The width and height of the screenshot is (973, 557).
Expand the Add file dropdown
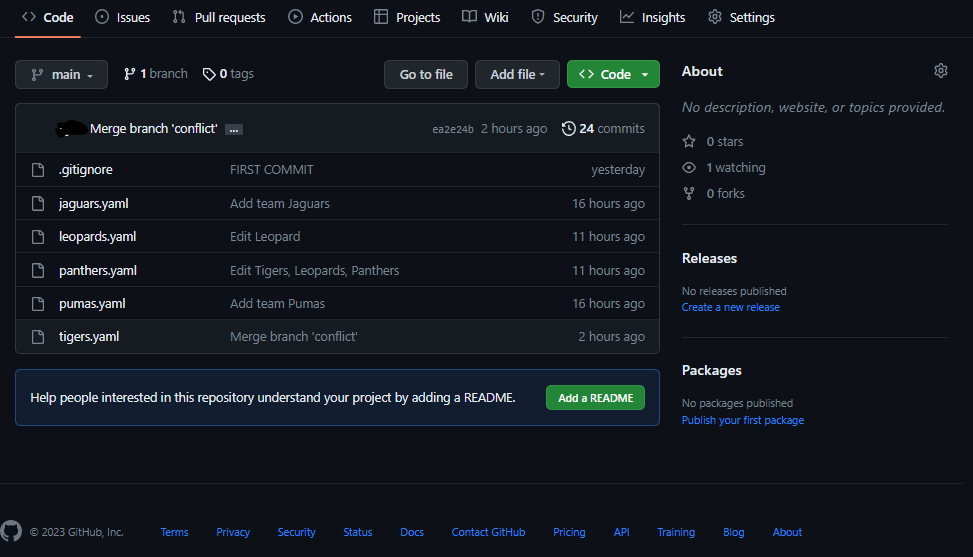coord(517,74)
